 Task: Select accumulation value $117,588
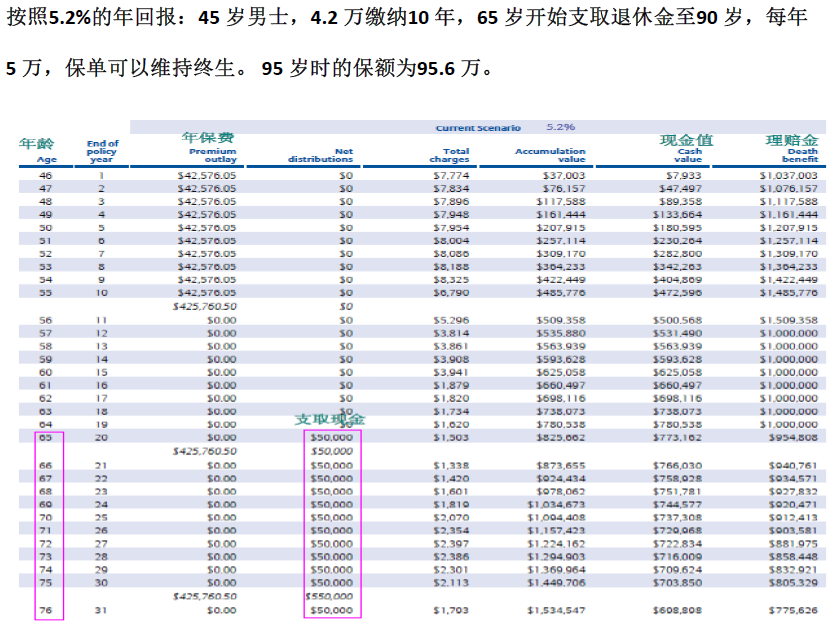click(x=561, y=201)
